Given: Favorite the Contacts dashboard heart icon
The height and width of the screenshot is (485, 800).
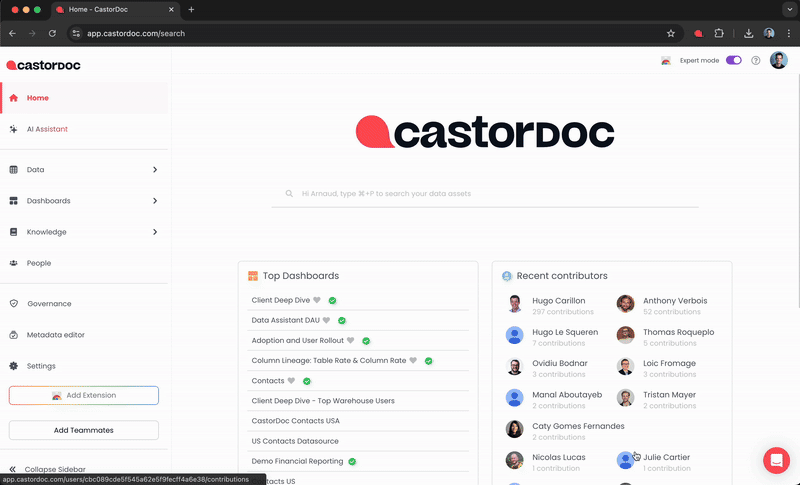Looking at the screenshot, I should click(x=291, y=381).
